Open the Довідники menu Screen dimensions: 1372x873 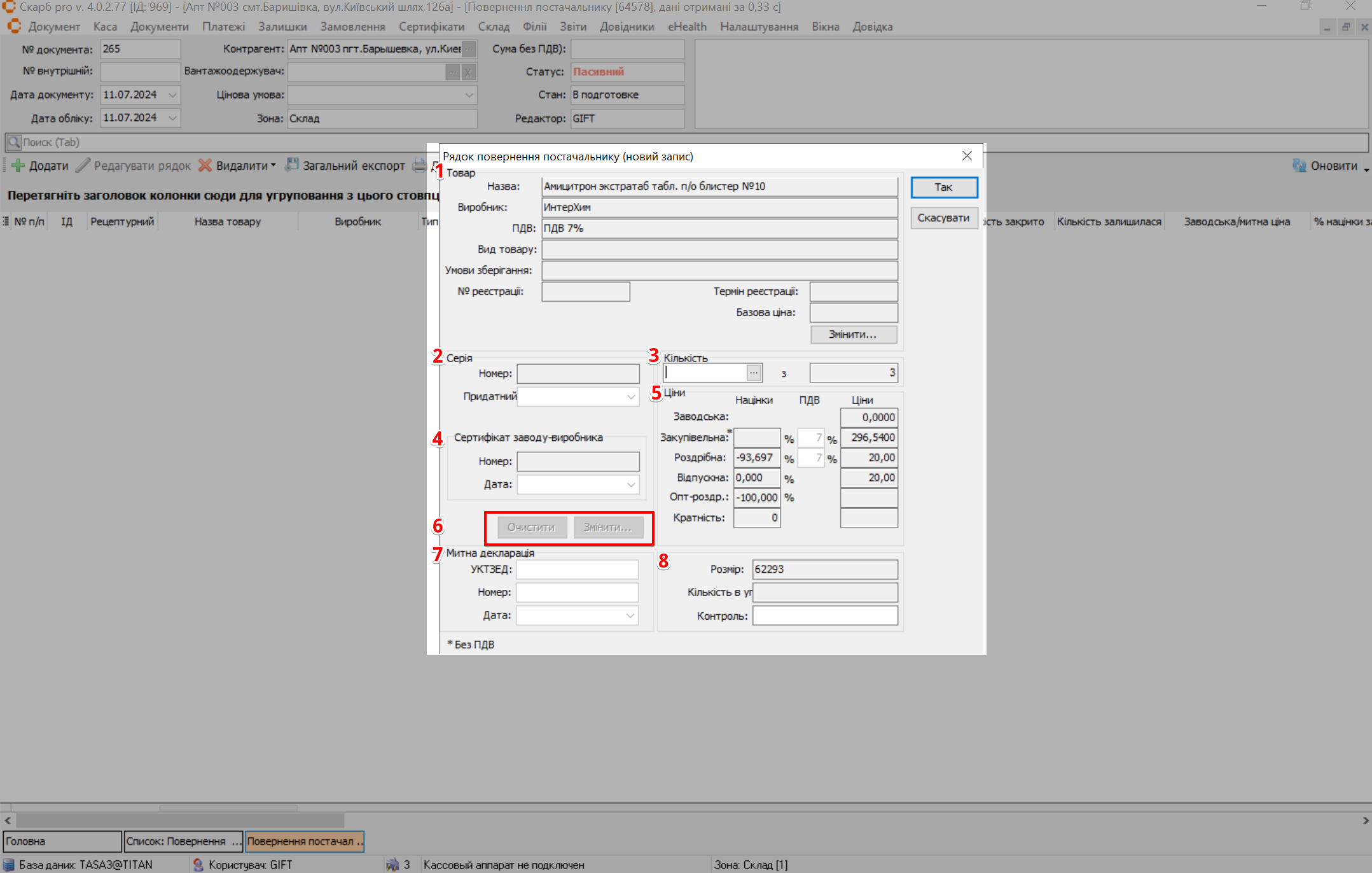pos(627,27)
